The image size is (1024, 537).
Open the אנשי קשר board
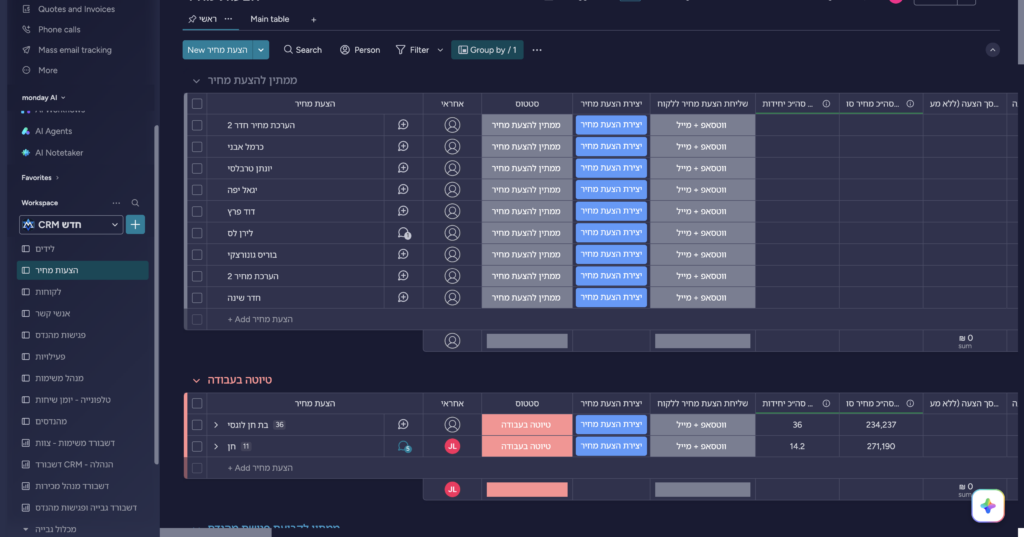pos(53,313)
